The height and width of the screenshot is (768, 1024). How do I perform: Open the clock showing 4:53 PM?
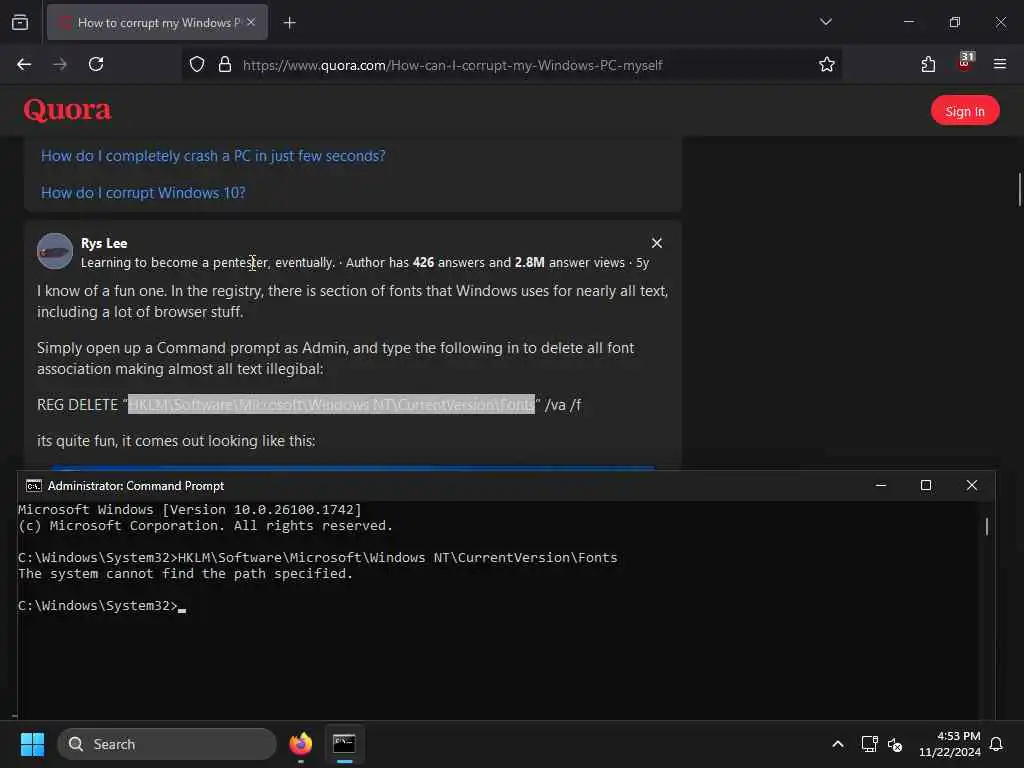click(950, 744)
